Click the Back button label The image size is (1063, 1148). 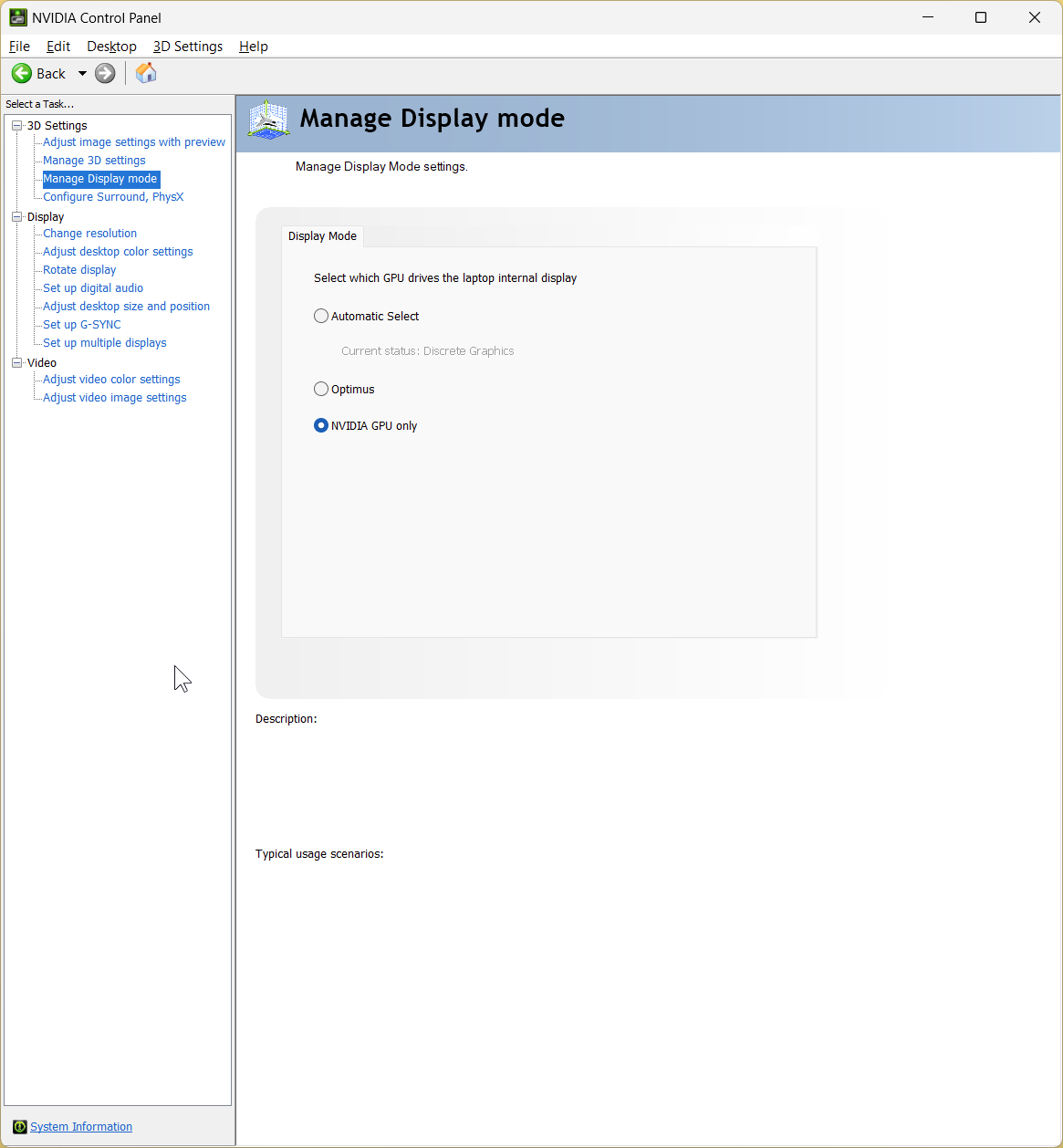coord(51,74)
